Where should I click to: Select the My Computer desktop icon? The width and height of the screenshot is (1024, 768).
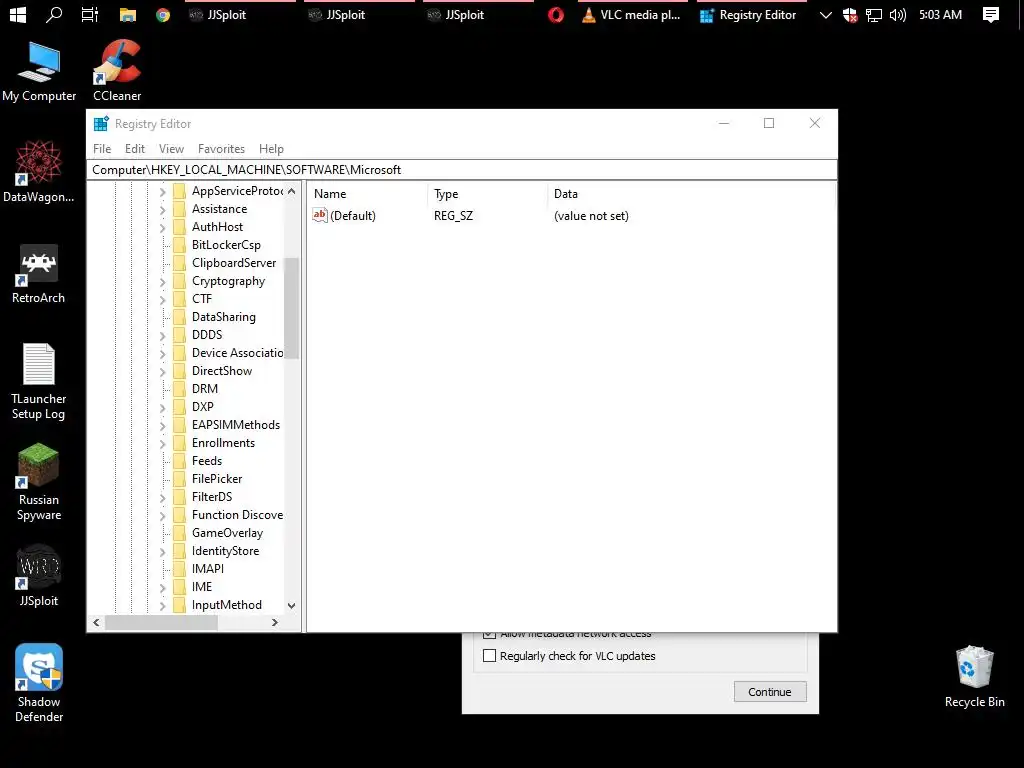click(39, 72)
